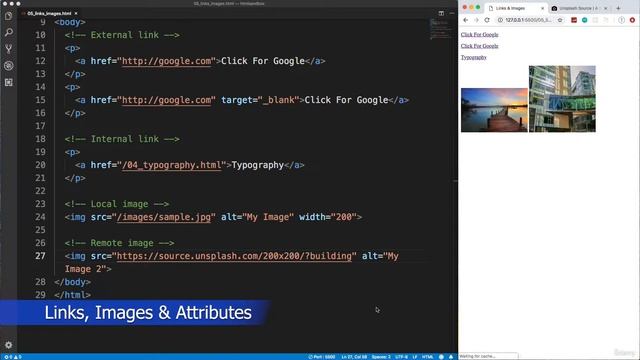Click the /04_typography.html path on line 20
640x360 pixels.
coord(171,165)
